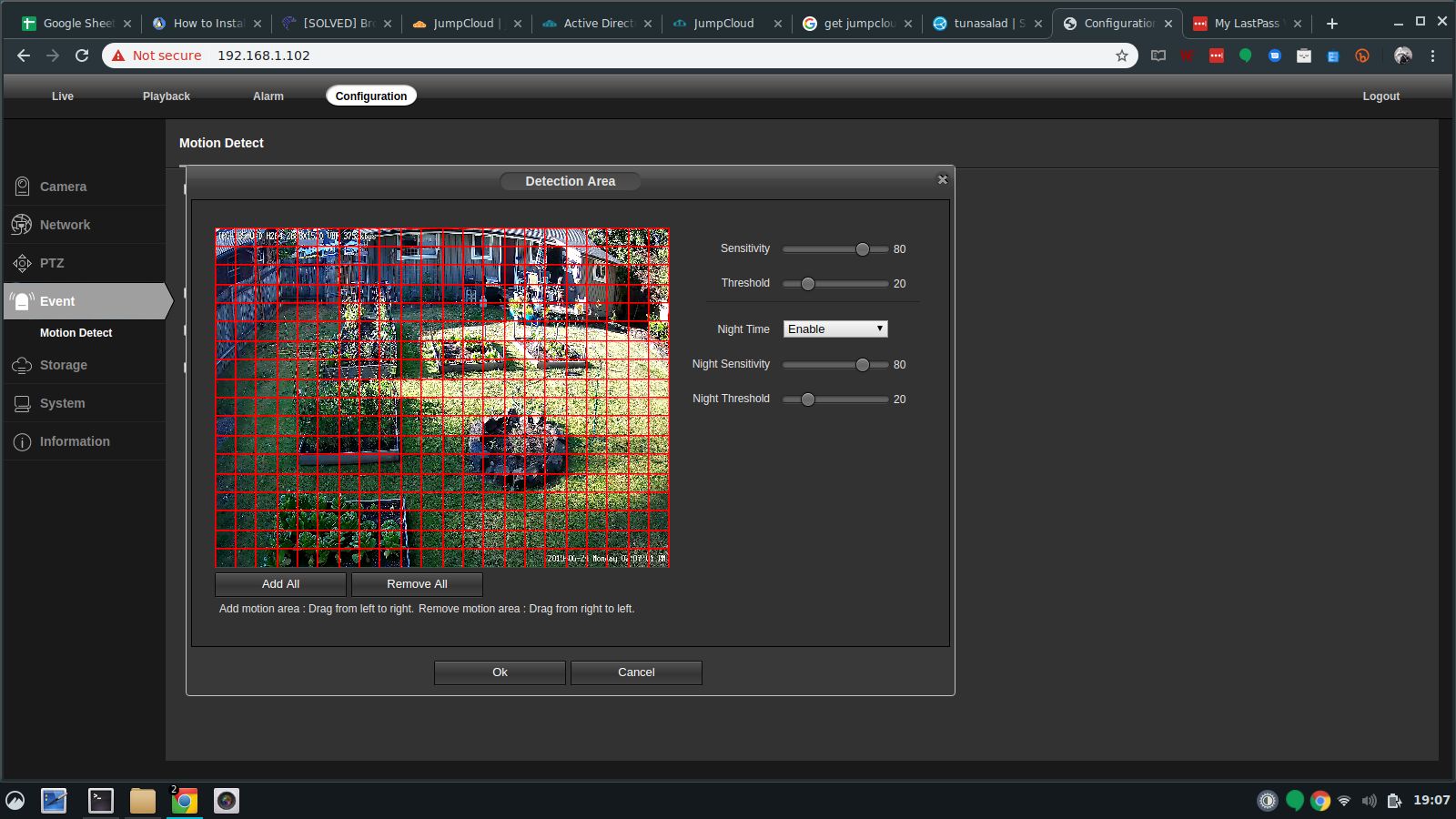
Task: Open the Alarm tab
Action: (268, 96)
